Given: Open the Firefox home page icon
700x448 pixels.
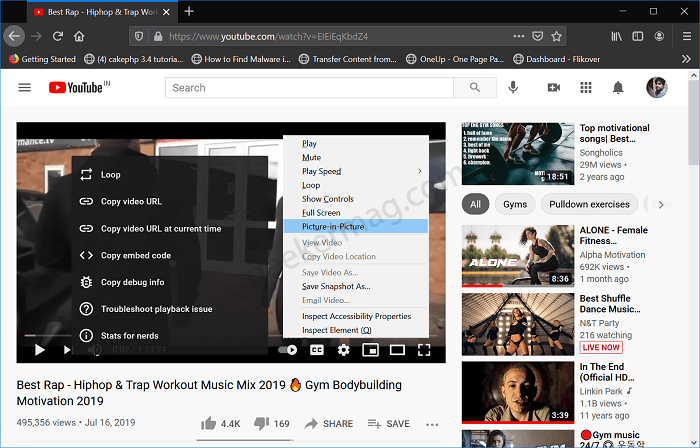Looking at the screenshot, I should [x=79, y=36].
